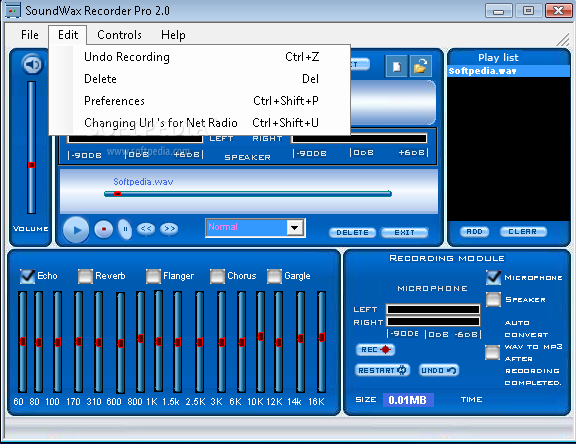Close the Edit menu
The image size is (576, 444).
point(68,35)
